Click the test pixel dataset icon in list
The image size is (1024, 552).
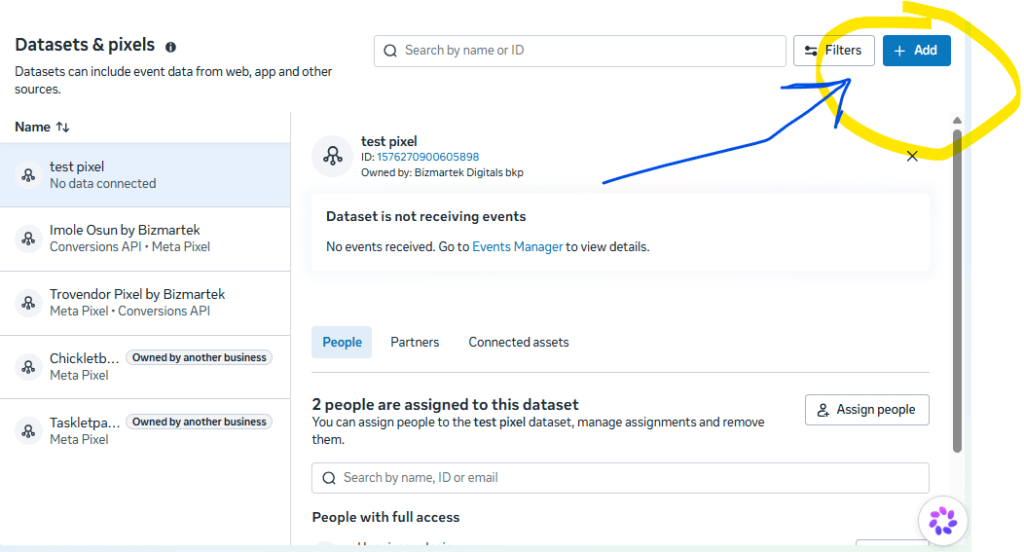coord(29,175)
